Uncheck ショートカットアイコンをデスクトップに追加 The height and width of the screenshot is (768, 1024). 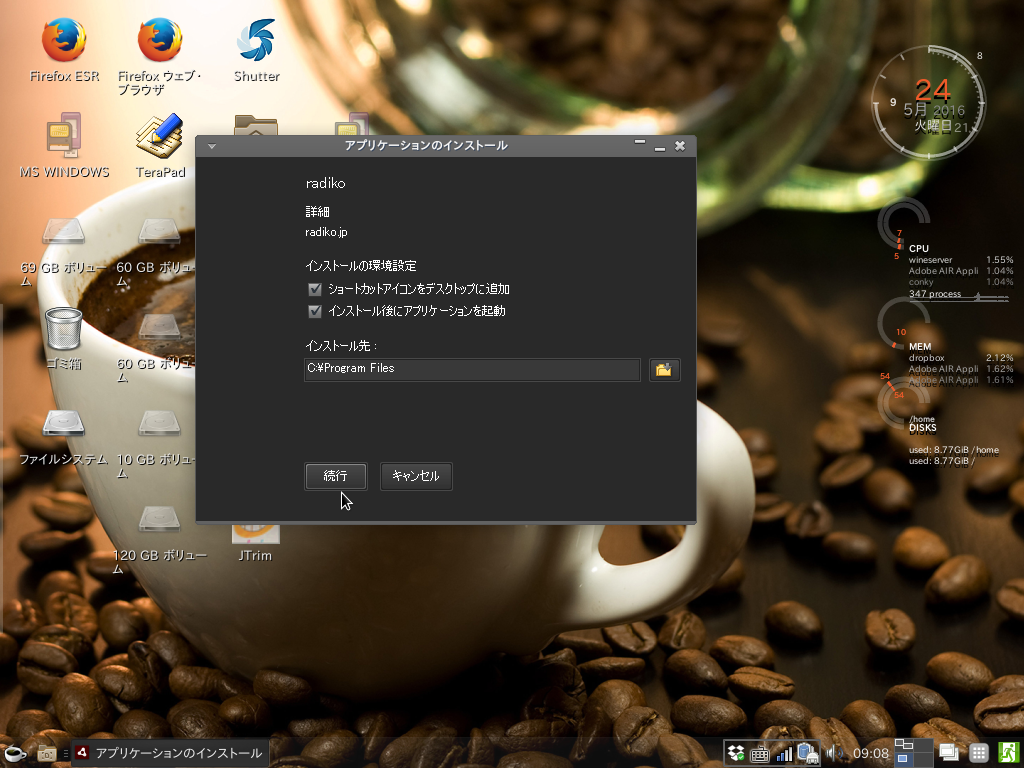coord(315,288)
